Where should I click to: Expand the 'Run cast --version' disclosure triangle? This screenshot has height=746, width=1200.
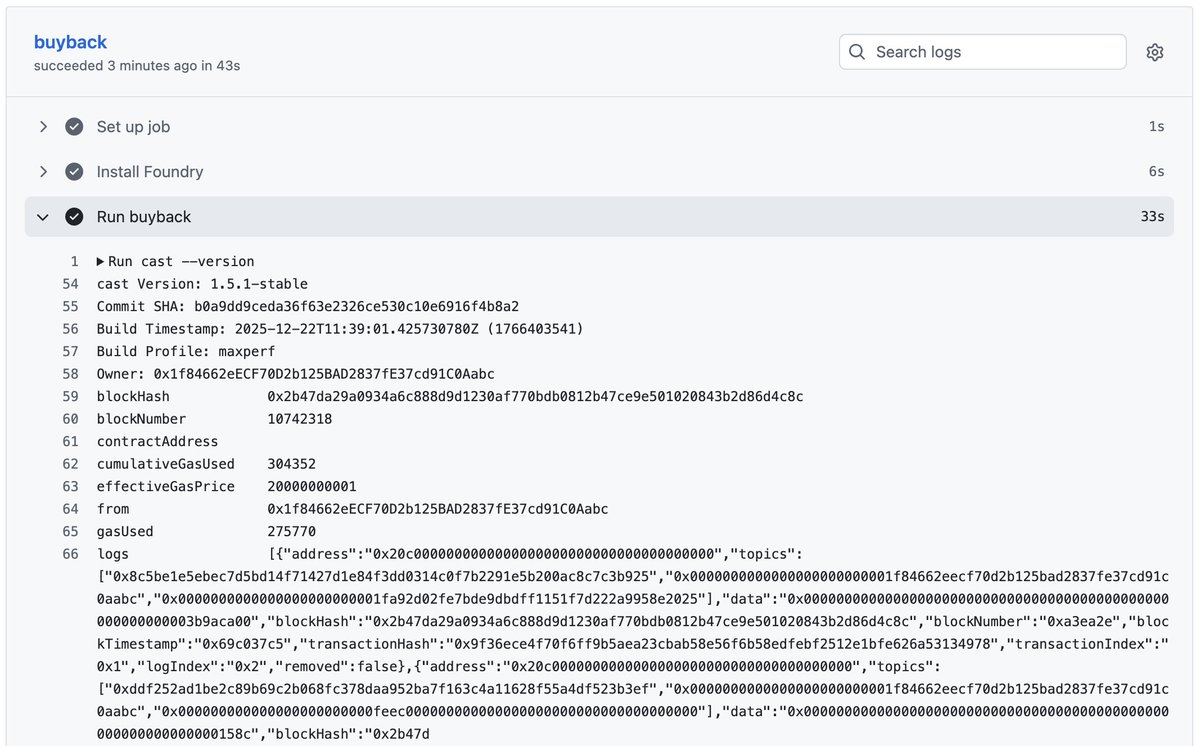[x=101, y=262]
